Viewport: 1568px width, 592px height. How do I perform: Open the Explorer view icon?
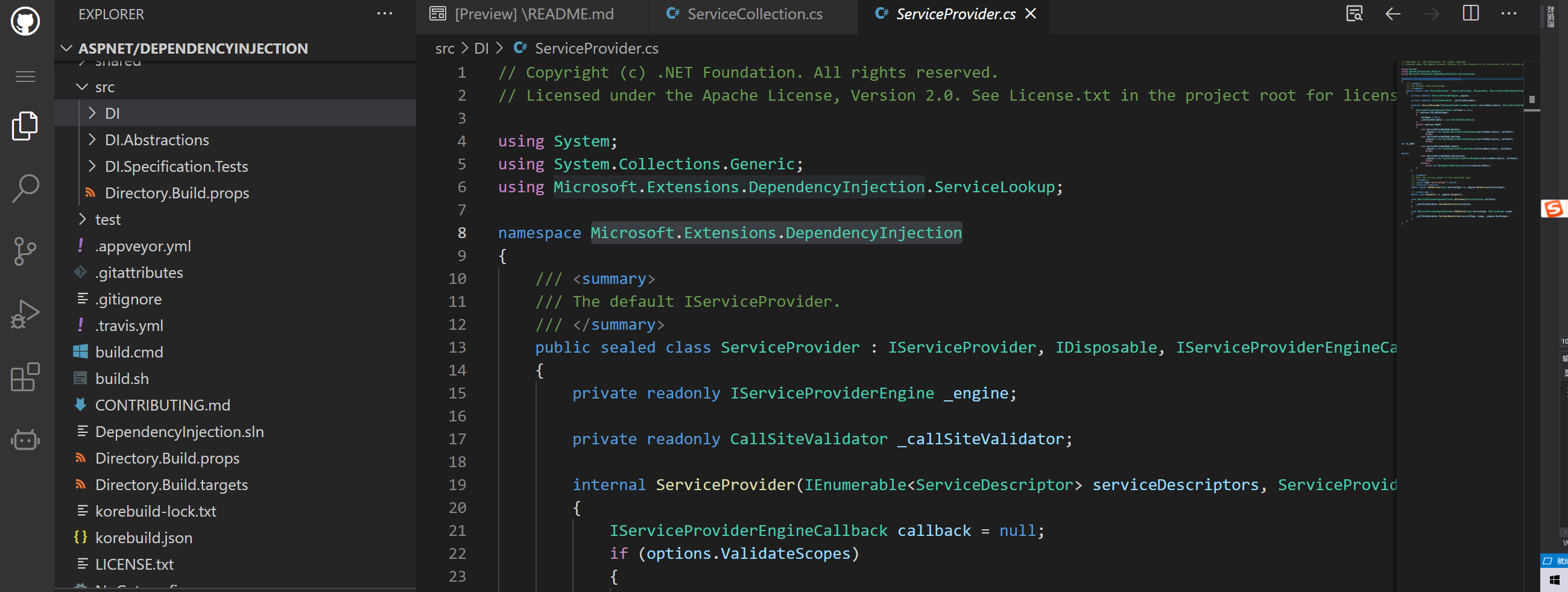click(25, 126)
